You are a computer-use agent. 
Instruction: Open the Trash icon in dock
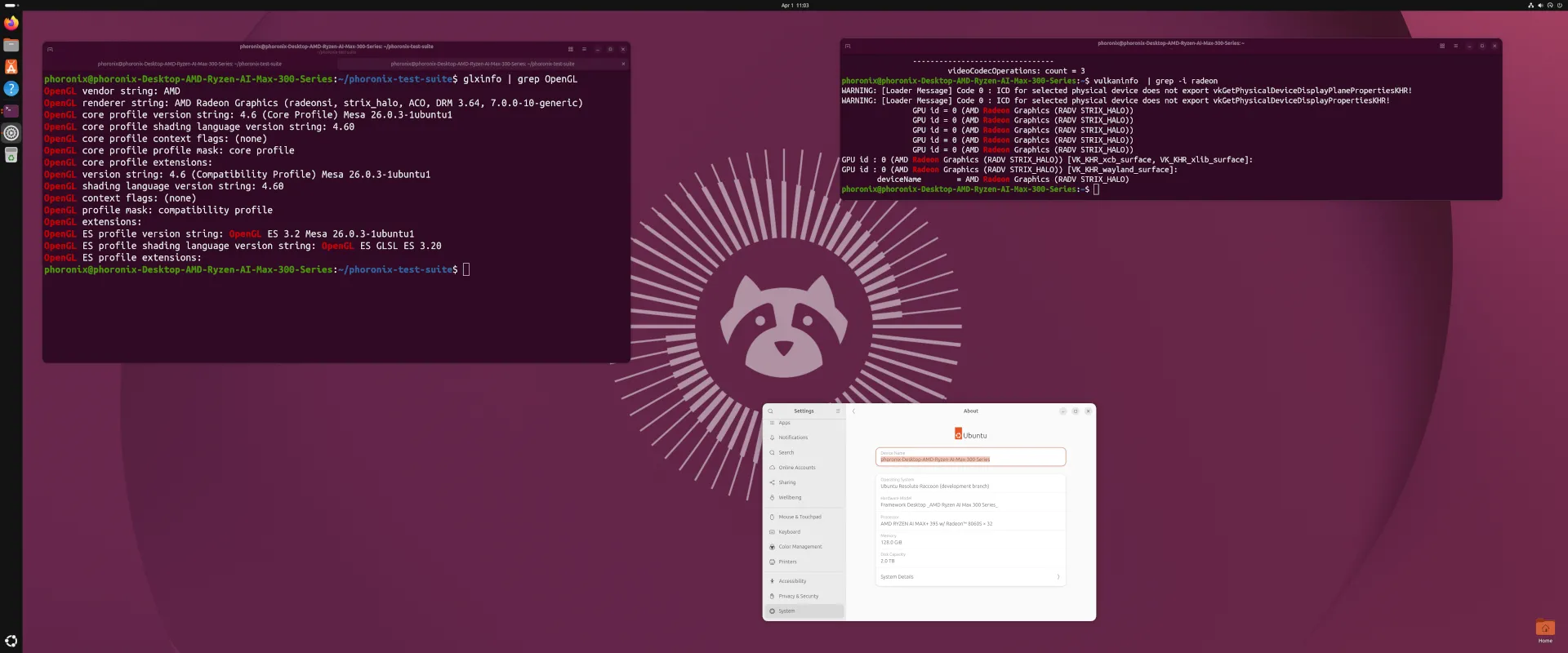pos(11,155)
